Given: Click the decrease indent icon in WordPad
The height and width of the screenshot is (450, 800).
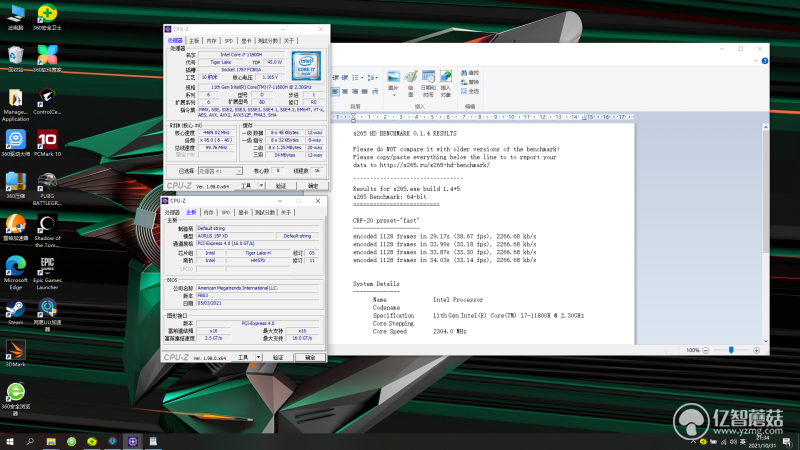Looking at the screenshot, I should click(x=335, y=78).
